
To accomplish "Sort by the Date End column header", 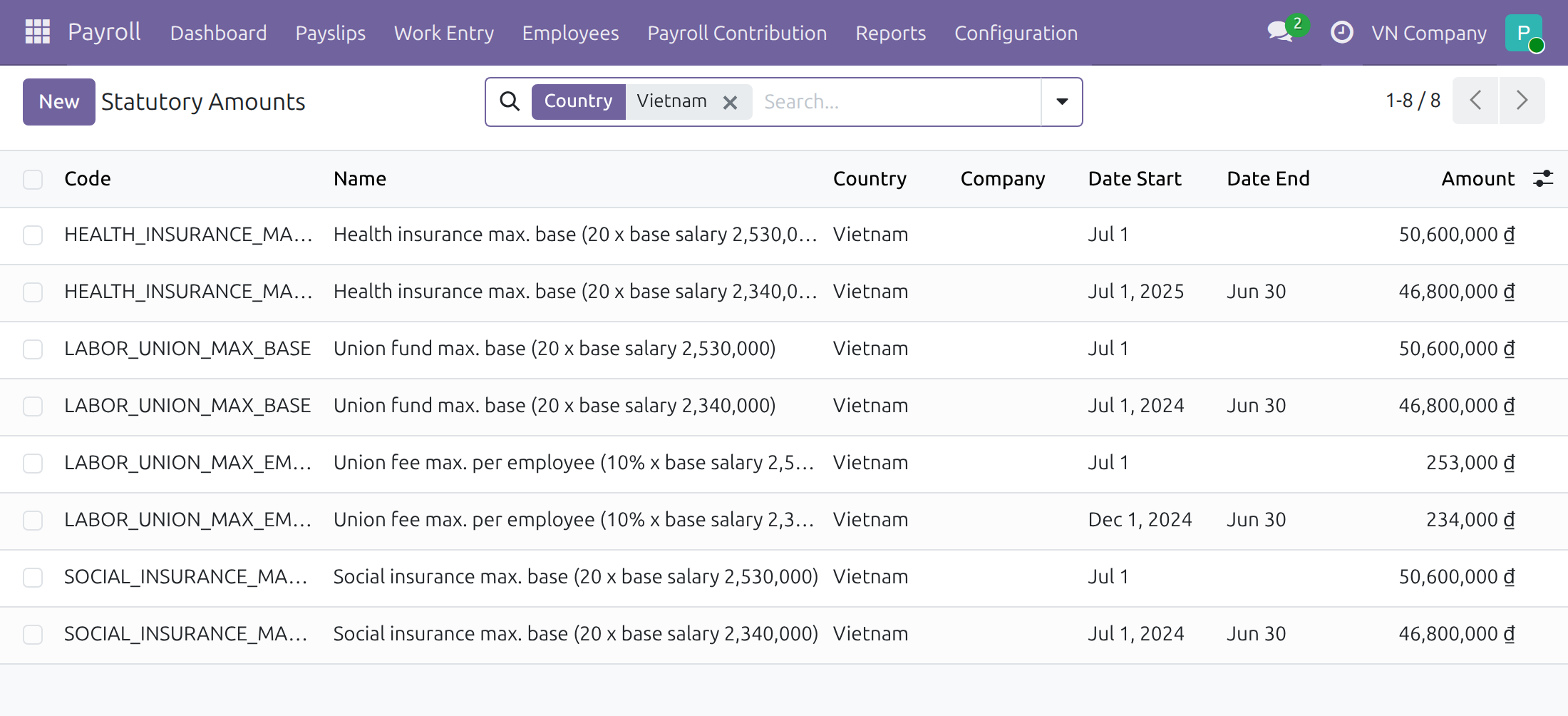I will tap(1268, 178).
